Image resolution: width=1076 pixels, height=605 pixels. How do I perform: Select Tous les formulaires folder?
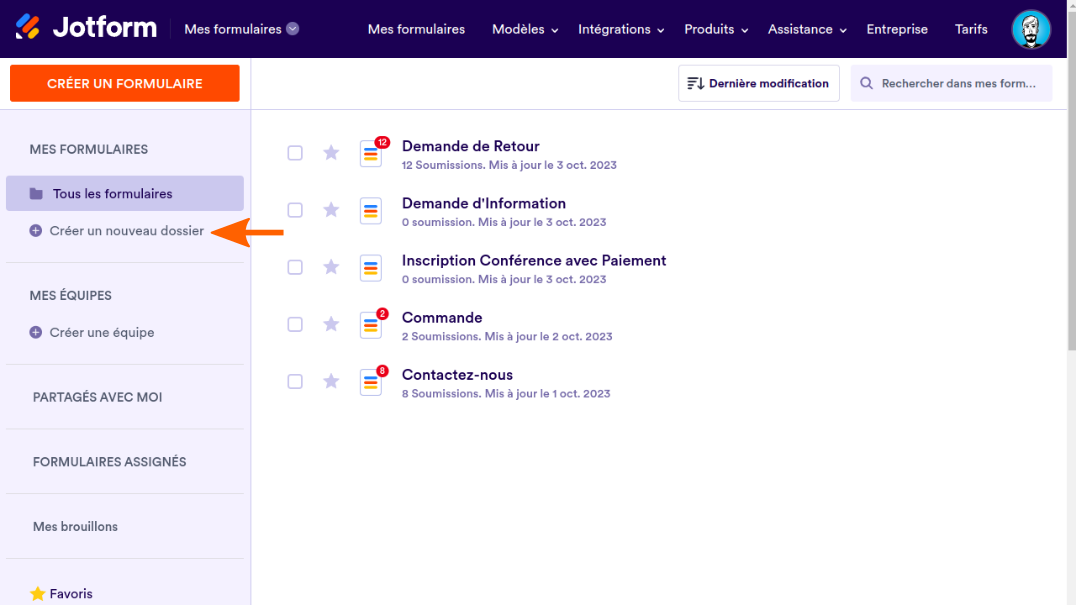point(125,193)
